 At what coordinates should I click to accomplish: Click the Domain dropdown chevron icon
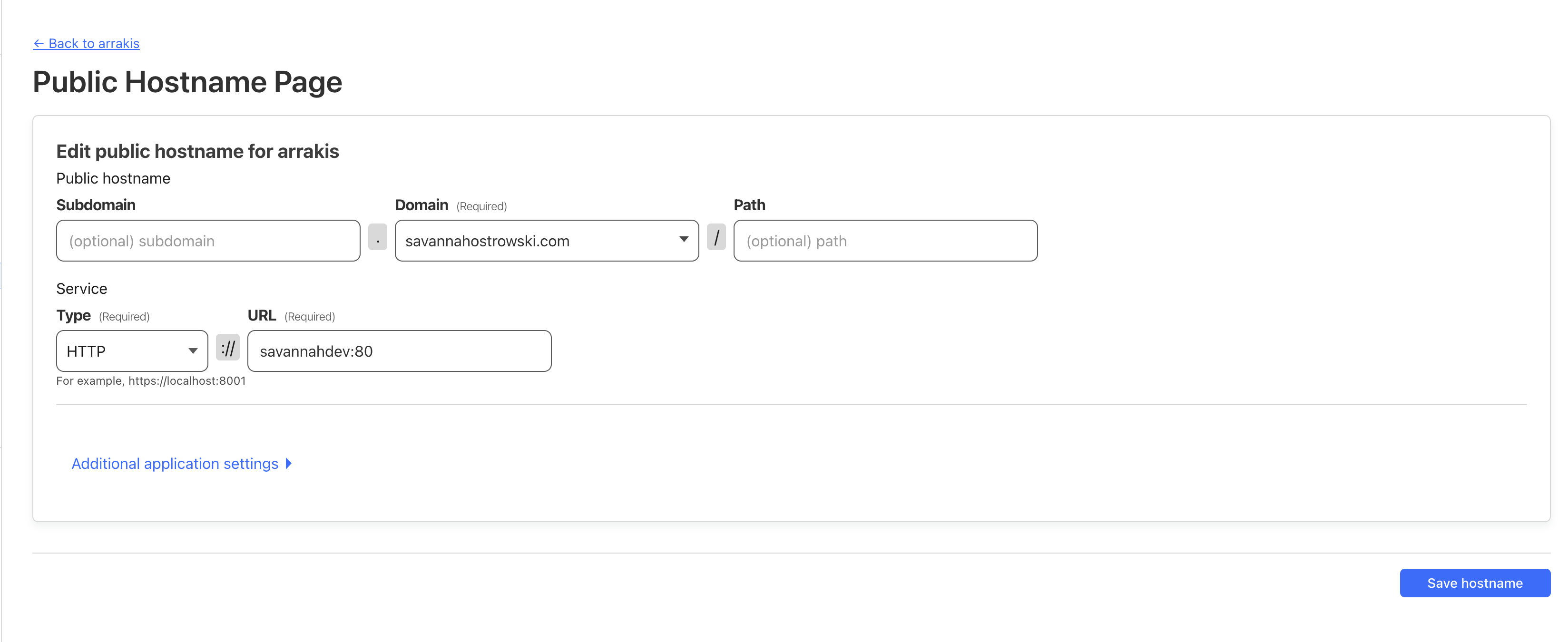(x=683, y=240)
